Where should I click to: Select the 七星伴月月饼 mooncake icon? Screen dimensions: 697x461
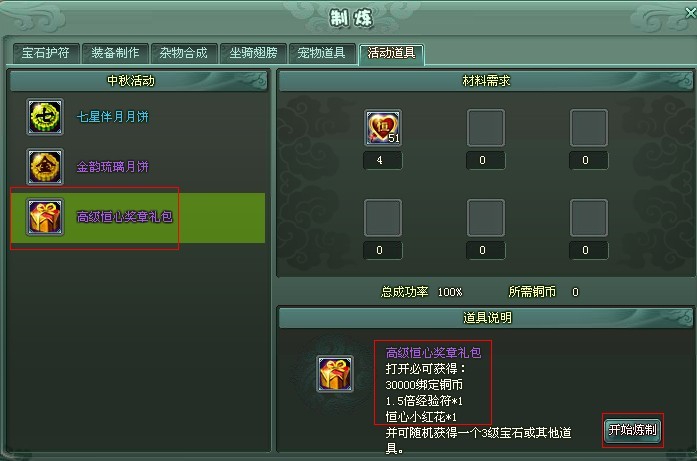tap(44, 117)
